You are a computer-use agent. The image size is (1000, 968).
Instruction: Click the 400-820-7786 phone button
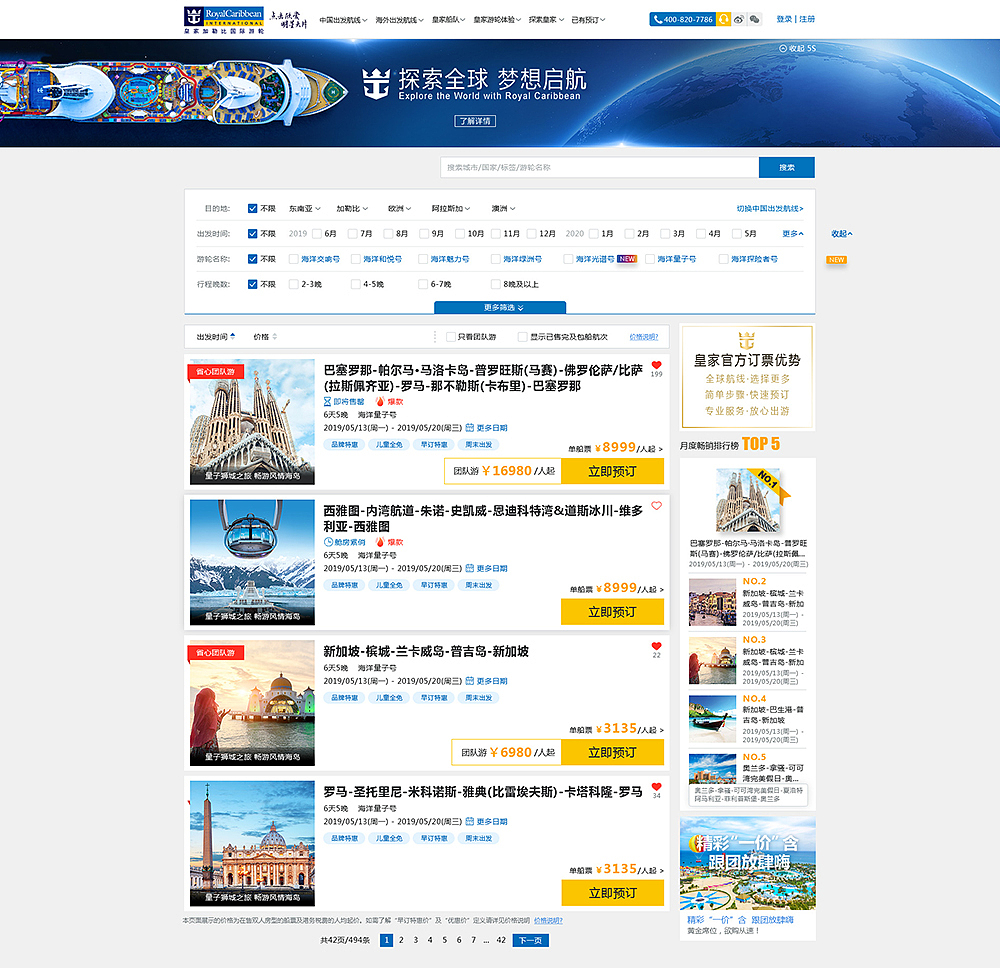coord(682,19)
